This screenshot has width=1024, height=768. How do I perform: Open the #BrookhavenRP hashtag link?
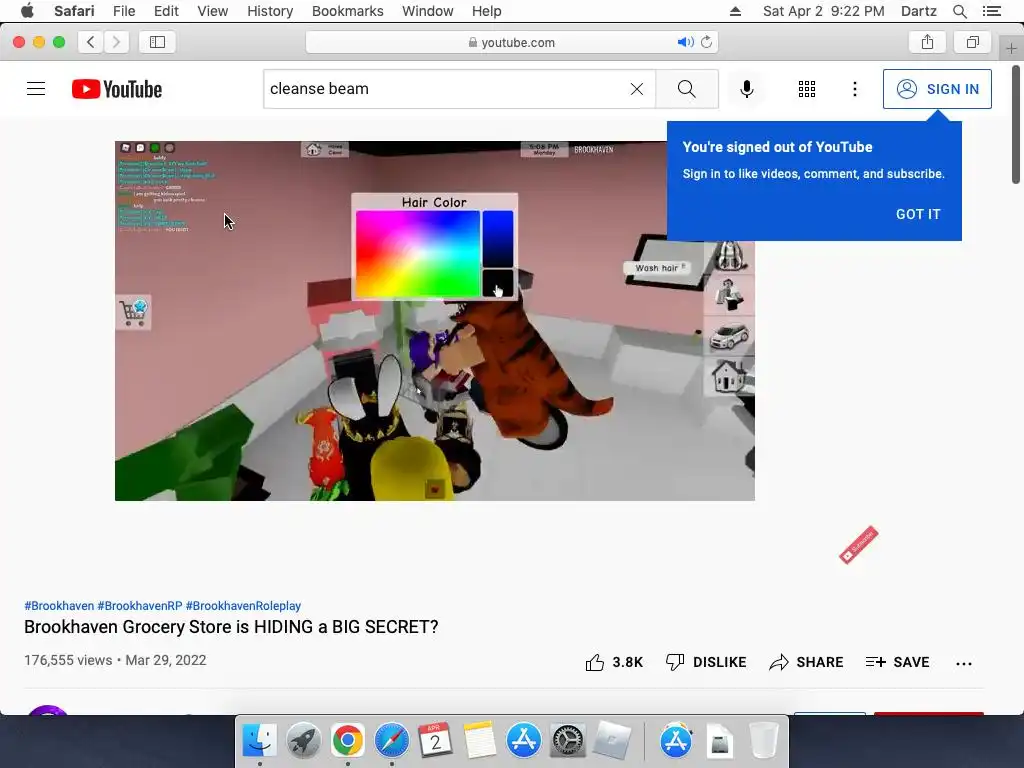click(140, 606)
